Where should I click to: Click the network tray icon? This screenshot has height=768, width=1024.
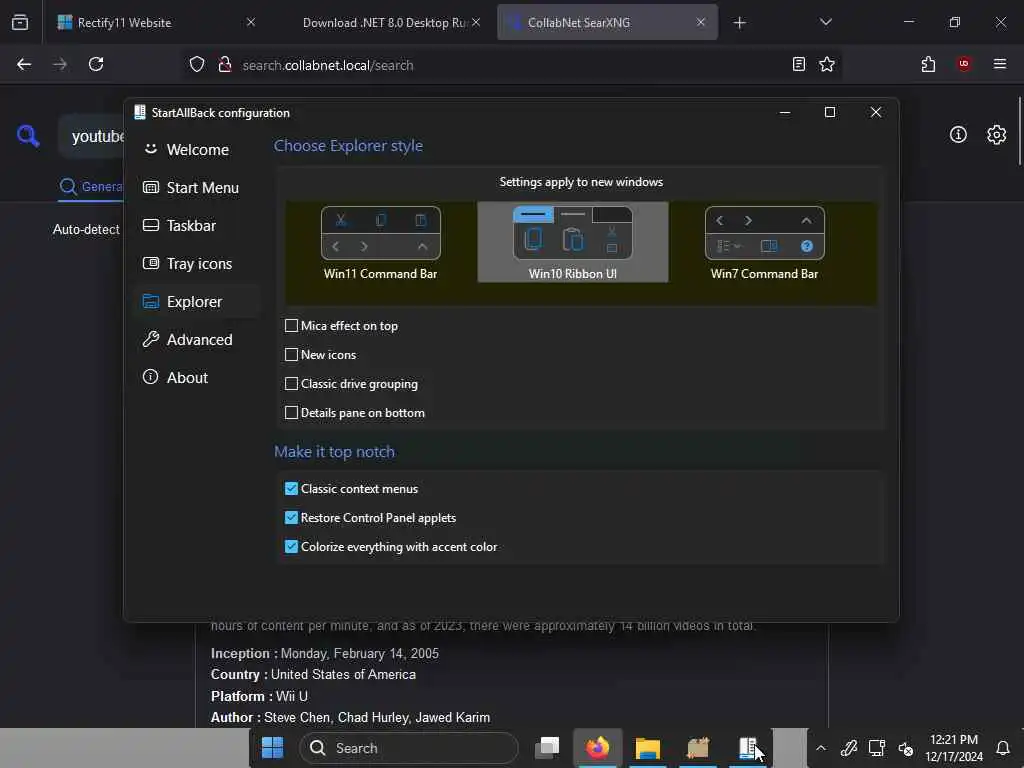point(876,748)
